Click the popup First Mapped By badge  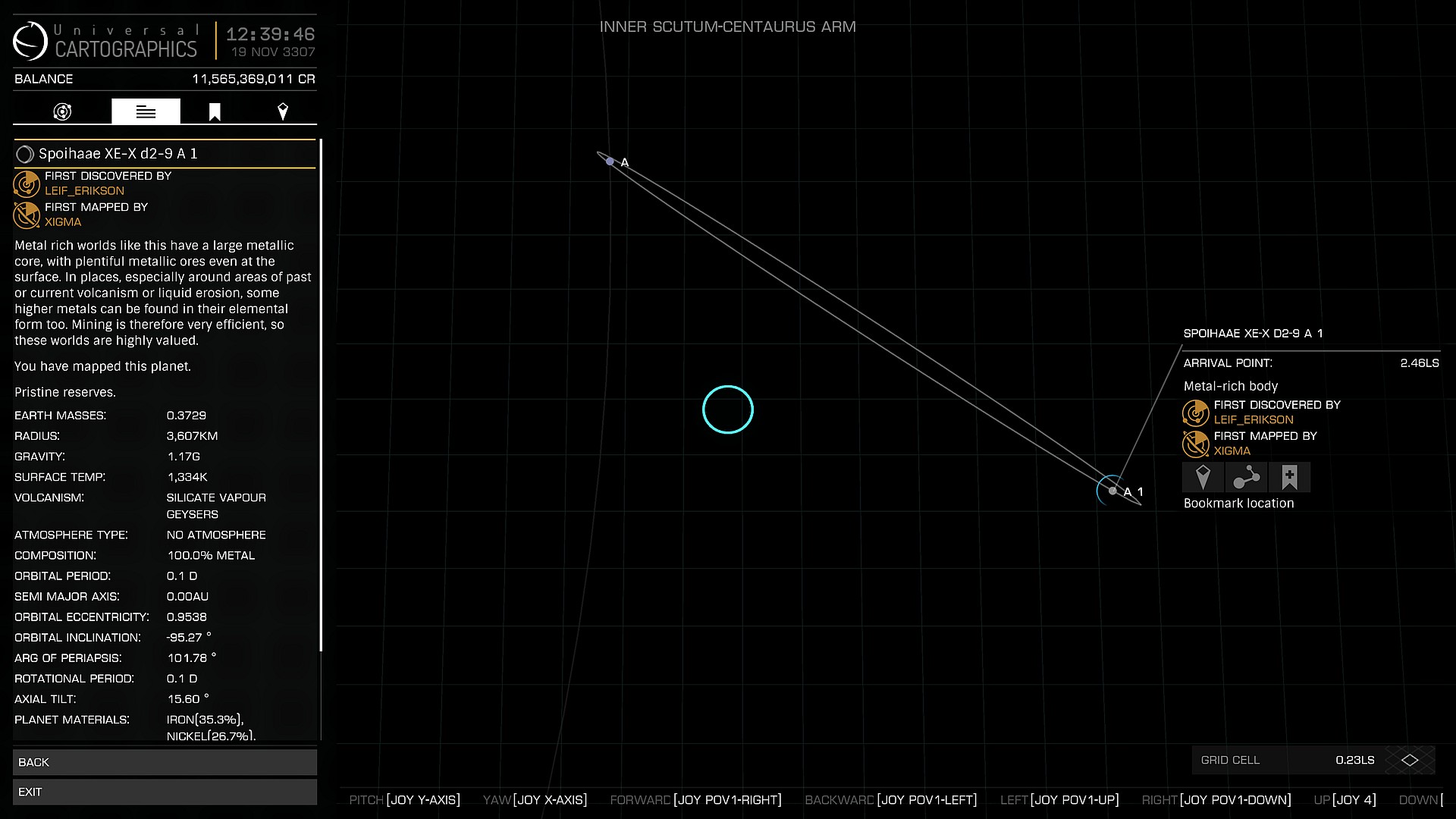tap(1196, 444)
